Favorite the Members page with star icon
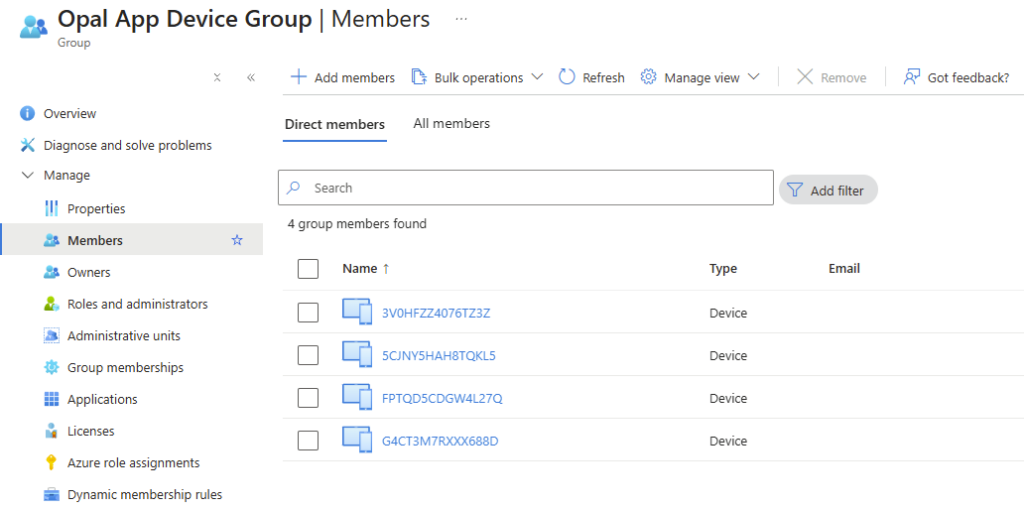Viewport: 1024px width, 510px height. (237, 241)
